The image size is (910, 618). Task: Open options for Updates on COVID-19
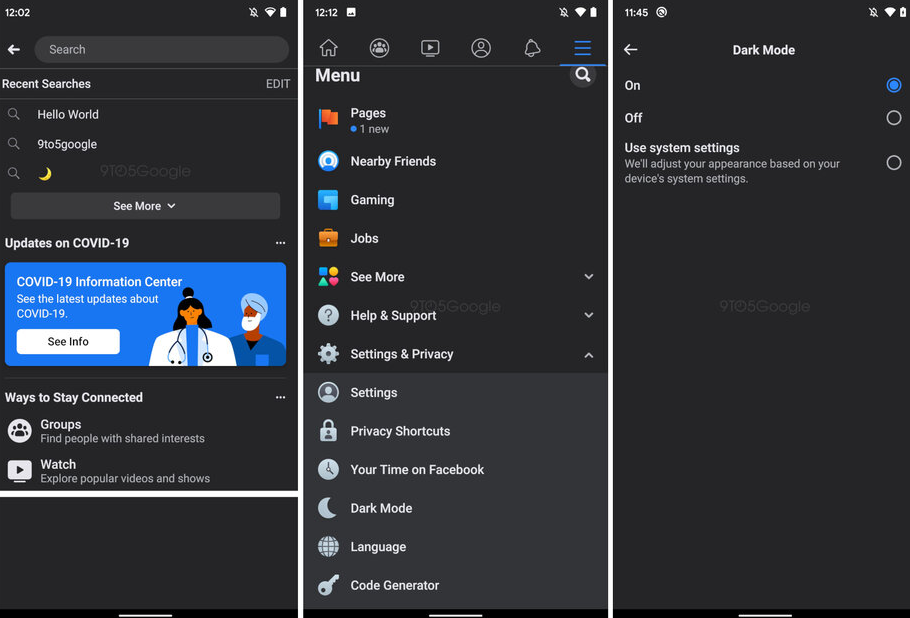[280, 243]
